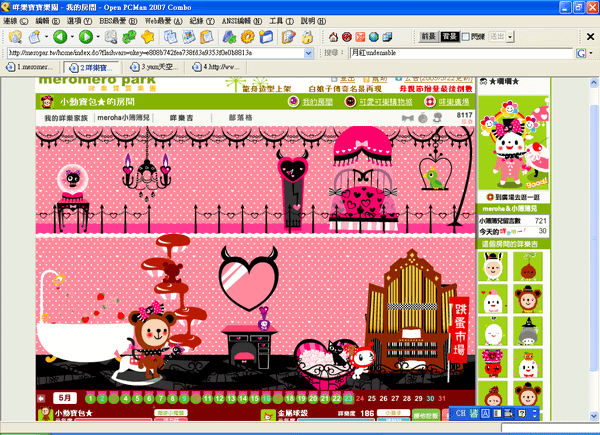
Task: Open the white-ghost-with-pink-bow visitor thumbnail
Action: [x=493, y=299]
